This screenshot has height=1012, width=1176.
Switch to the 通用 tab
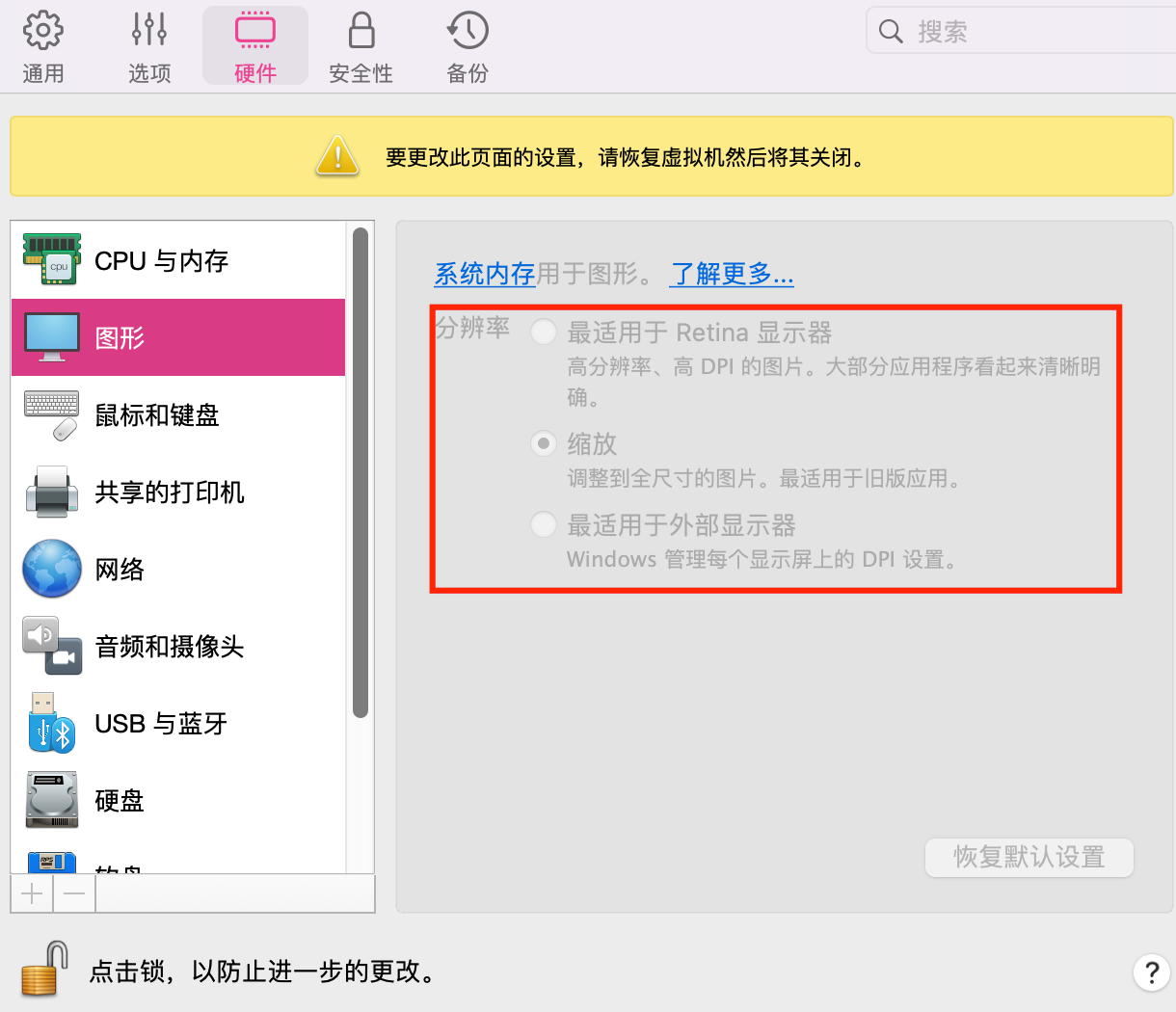click(x=43, y=46)
